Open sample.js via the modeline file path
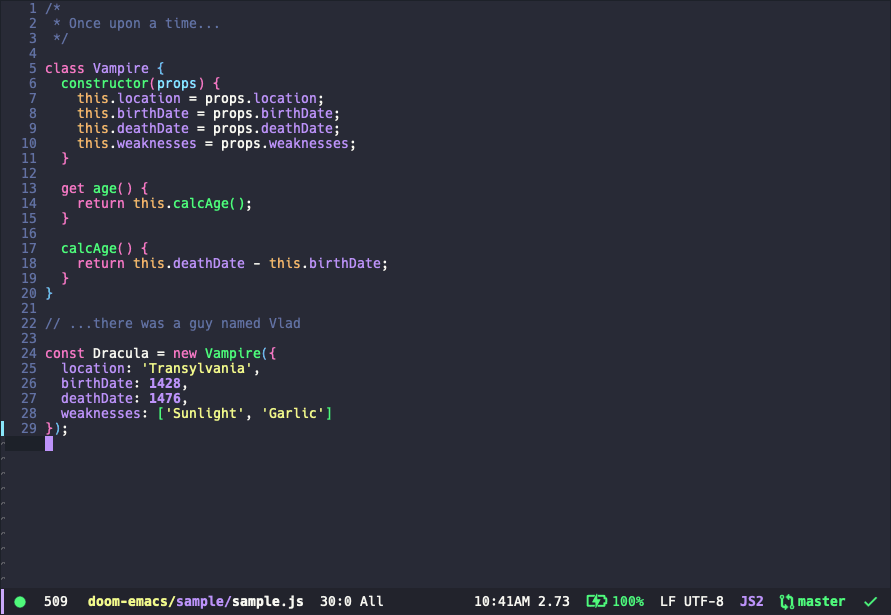The width and height of the screenshot is (891, 615). point(270,601)
